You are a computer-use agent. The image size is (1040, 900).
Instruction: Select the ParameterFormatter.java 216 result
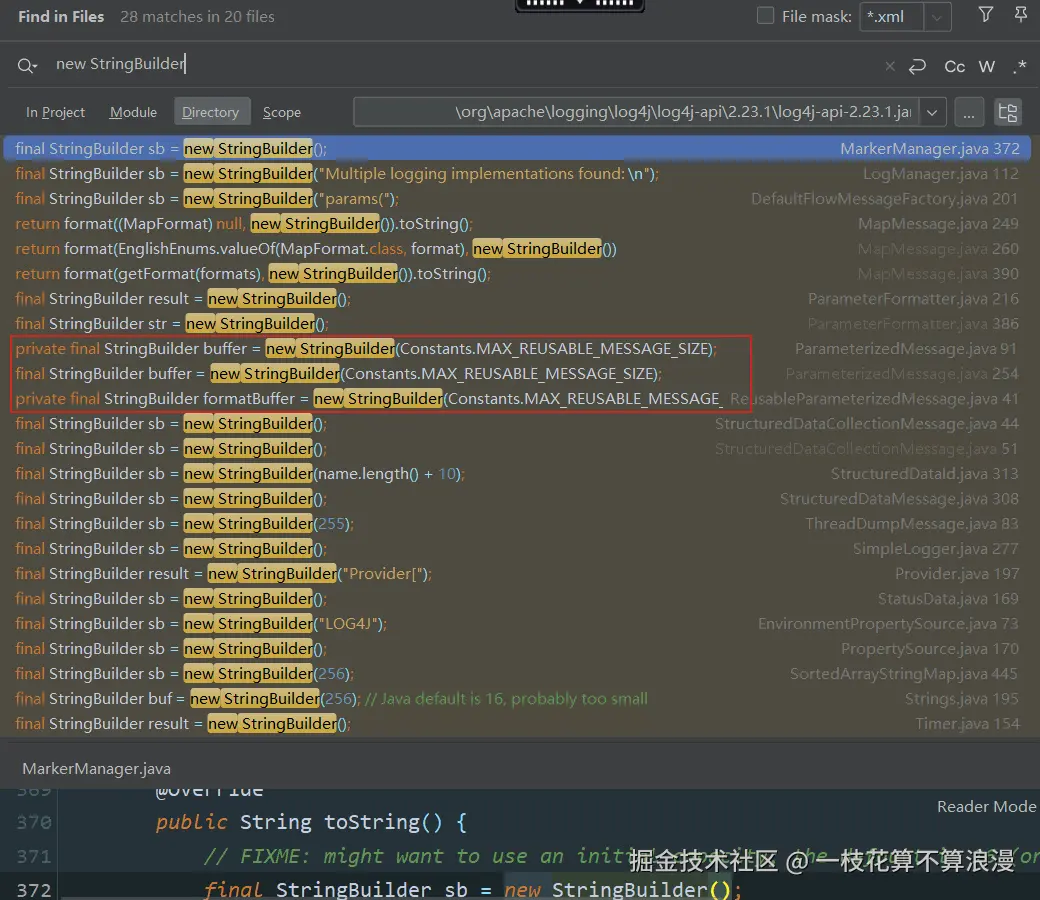pyautogui.click(x=517, y=299)
